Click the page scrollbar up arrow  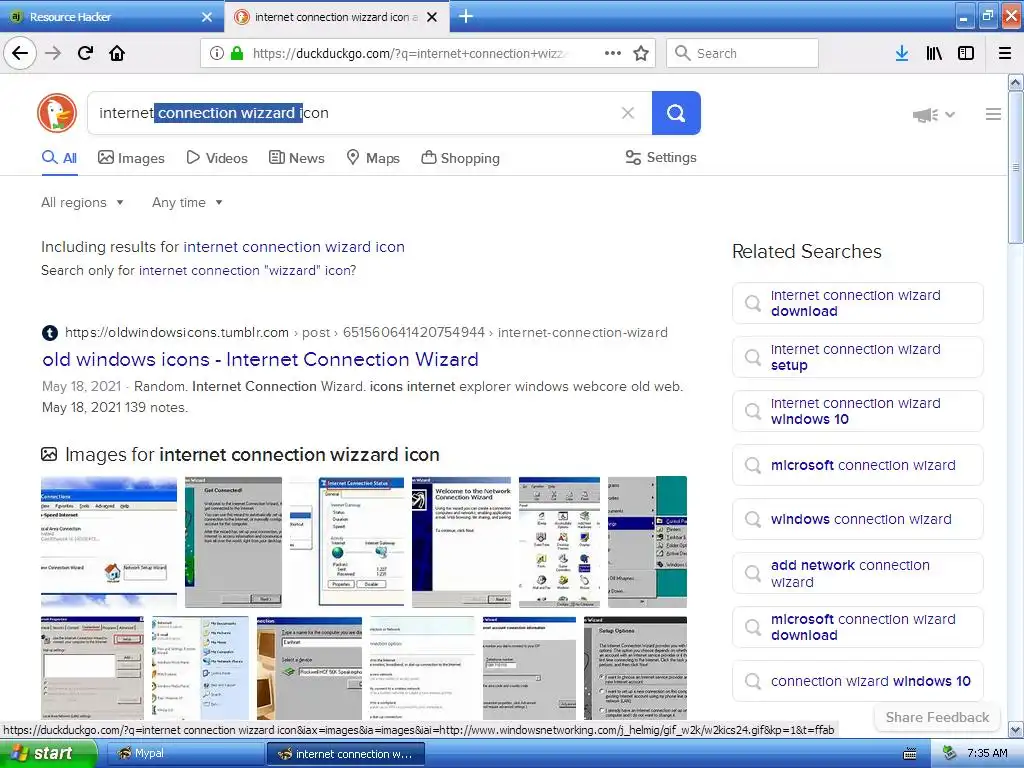(x=1016, y=82)
